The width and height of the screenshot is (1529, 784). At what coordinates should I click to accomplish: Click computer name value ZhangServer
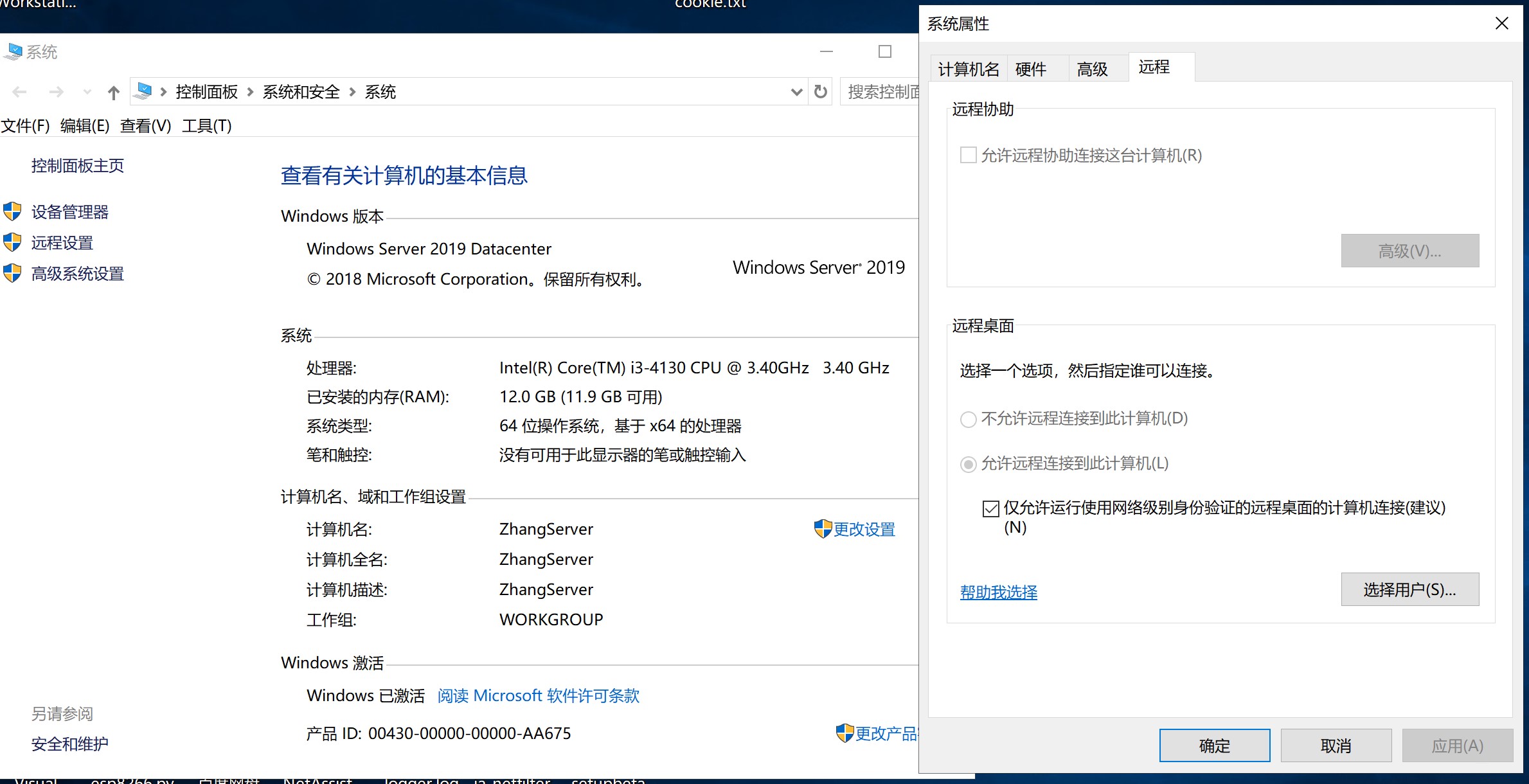click(x=546, y=529)
